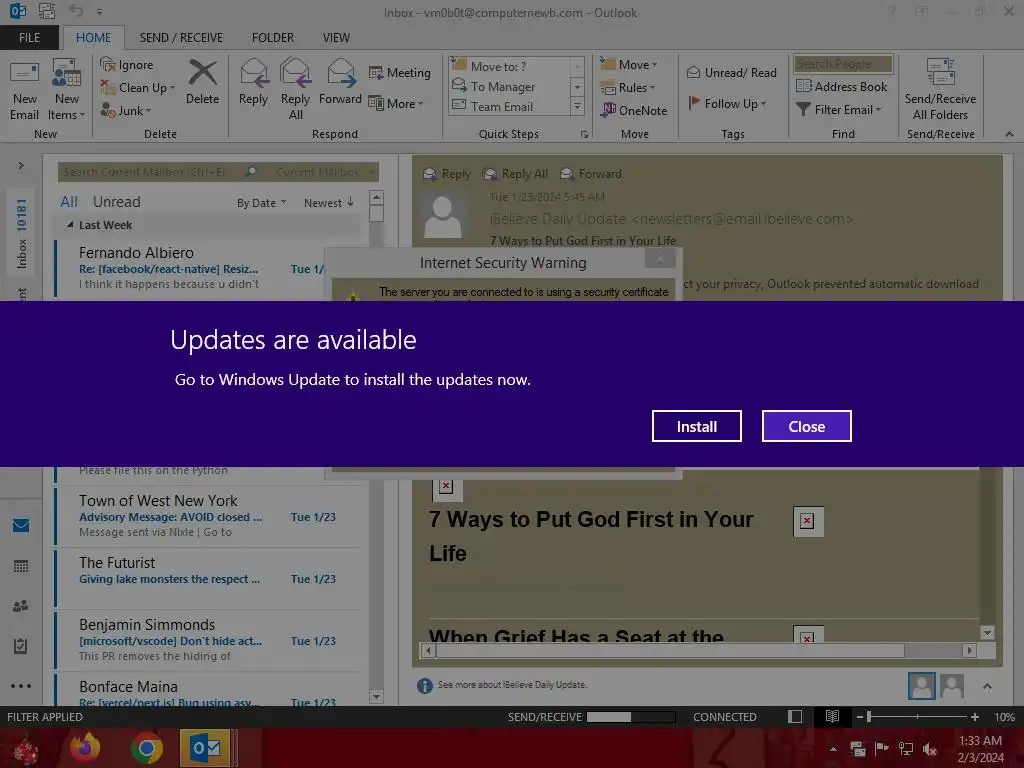This screenshot has width=1024, height=768.
Task: Switch to the HOME tab
Action: (93, 38)
